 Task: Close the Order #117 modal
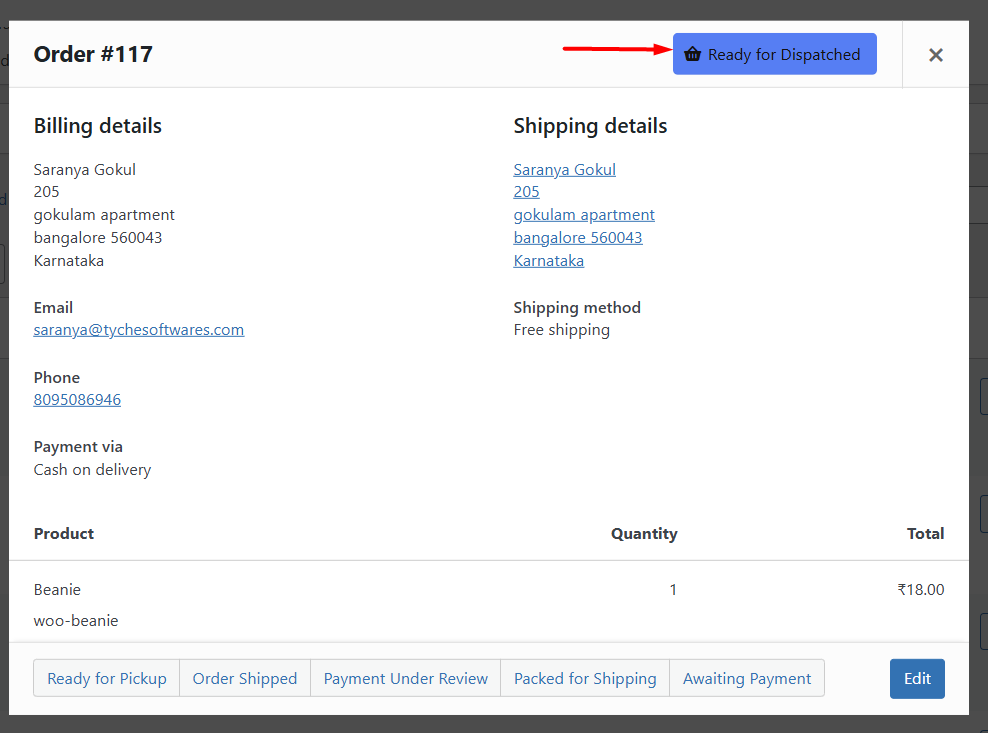click(x=935, y=55)
